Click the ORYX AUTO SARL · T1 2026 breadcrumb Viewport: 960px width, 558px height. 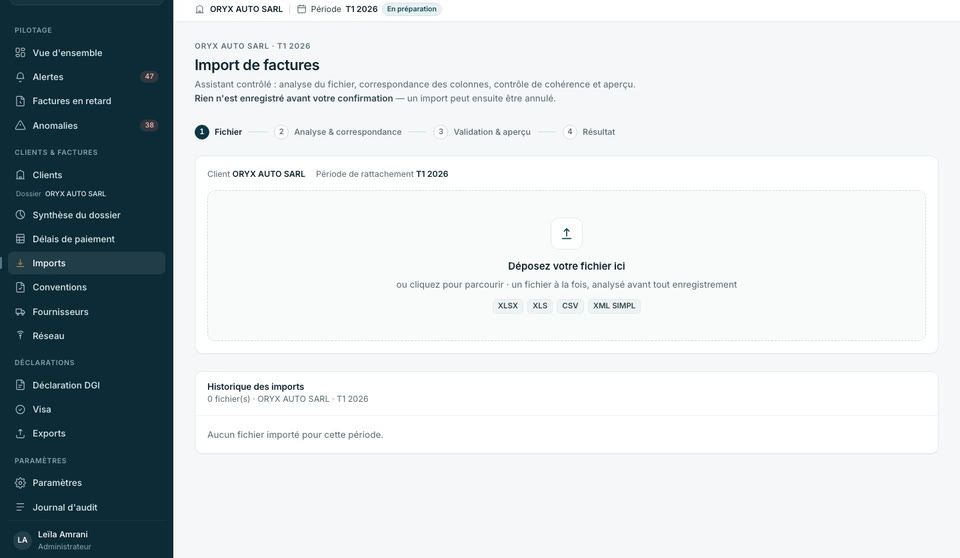[252, 46]
